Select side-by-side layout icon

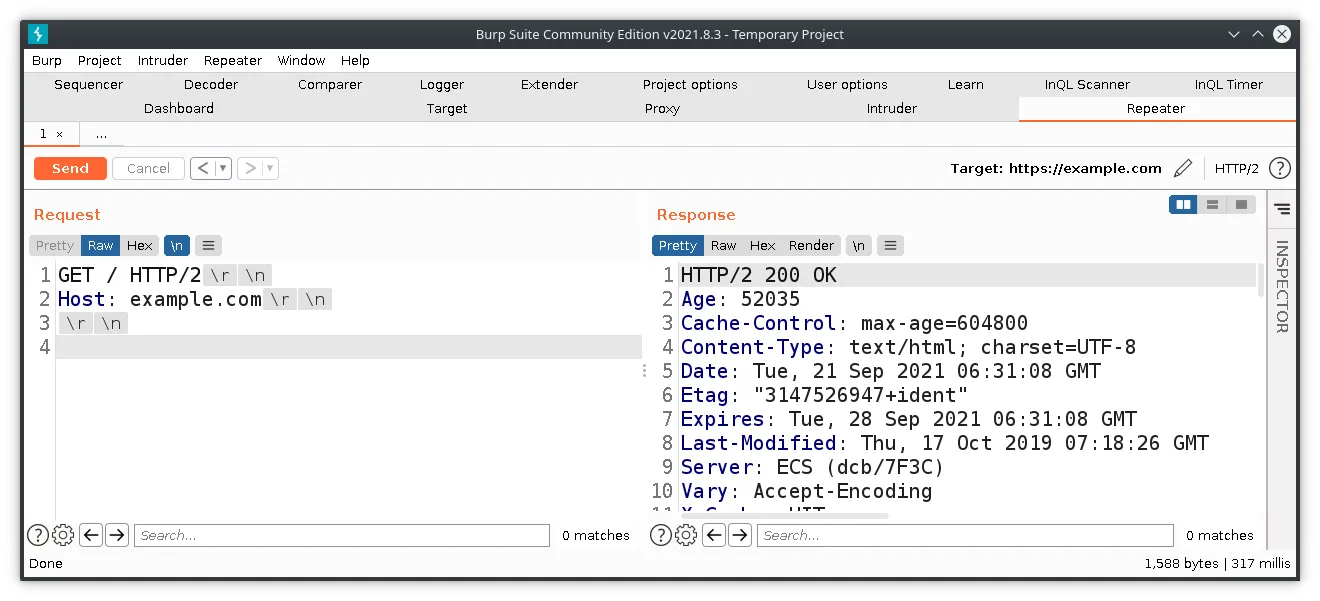click(x=1184, y=204)
